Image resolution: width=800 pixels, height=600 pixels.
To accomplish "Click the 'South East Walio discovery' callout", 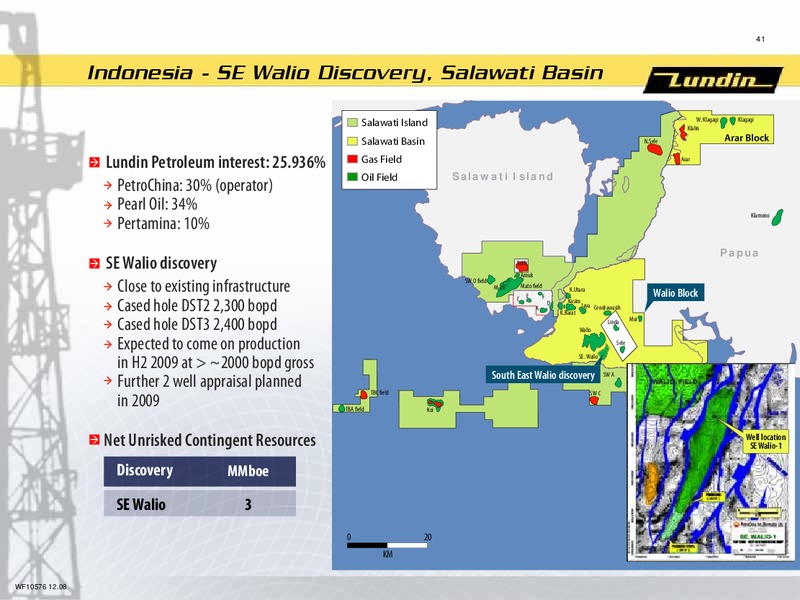I will click(543, 375).
